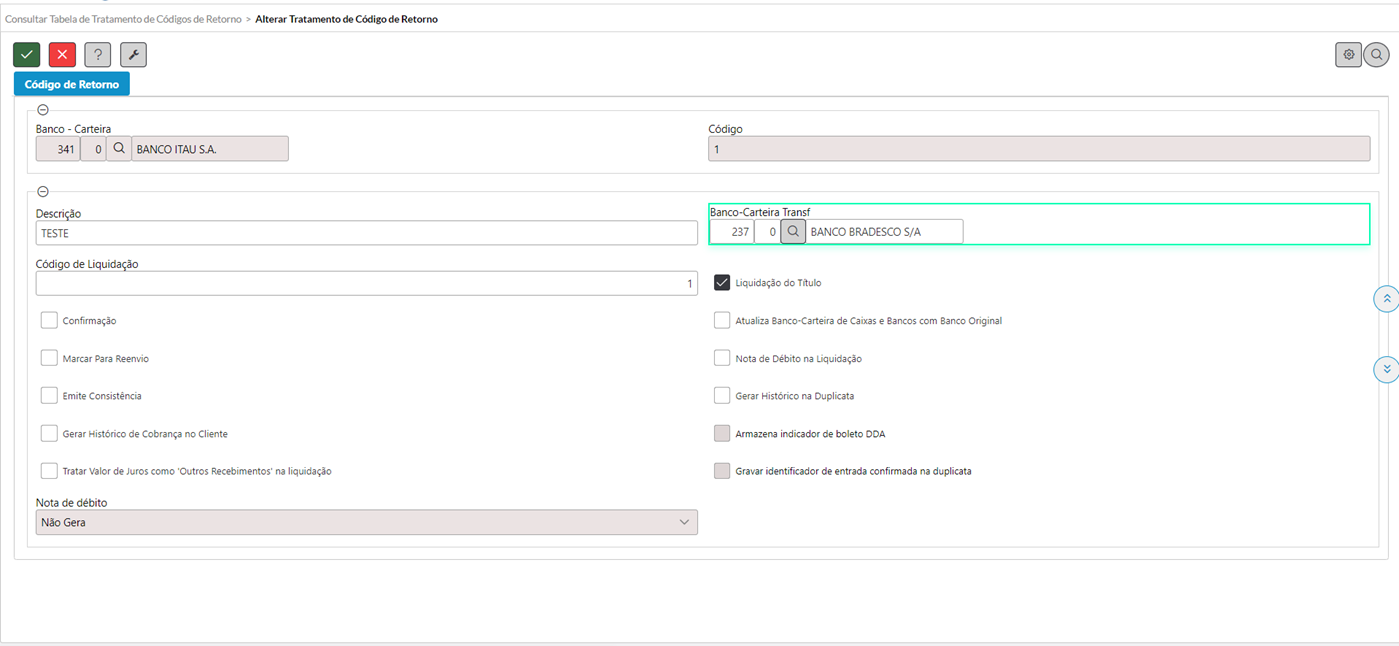Open the Nota de débito dropdown
The image size is (1399, 646).
pyautogui.click(x=366, y=522)
